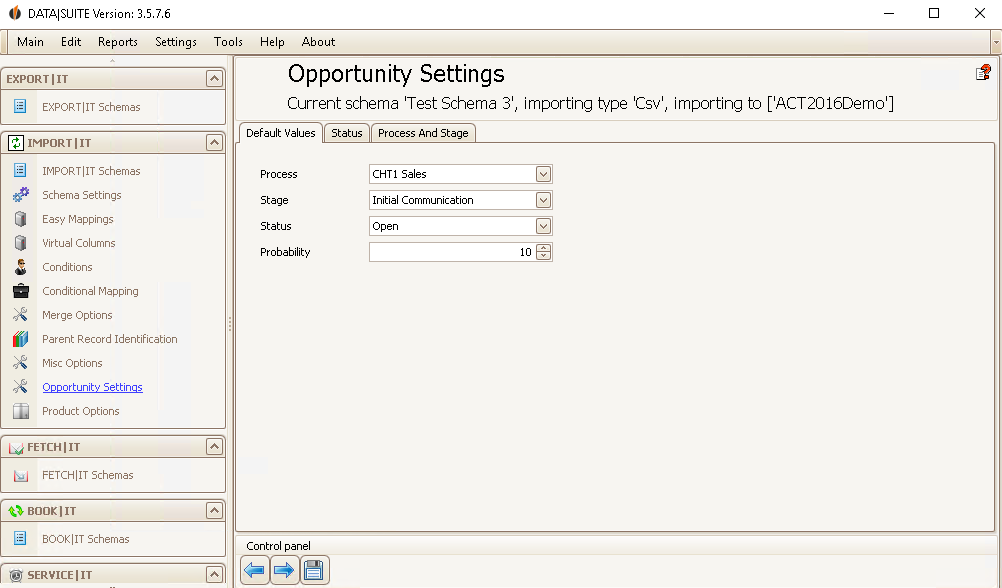The width and height of the screenshot is (1002, 588).
Task: Go to Virtual Columns
Action: click(x=79, y=243)
